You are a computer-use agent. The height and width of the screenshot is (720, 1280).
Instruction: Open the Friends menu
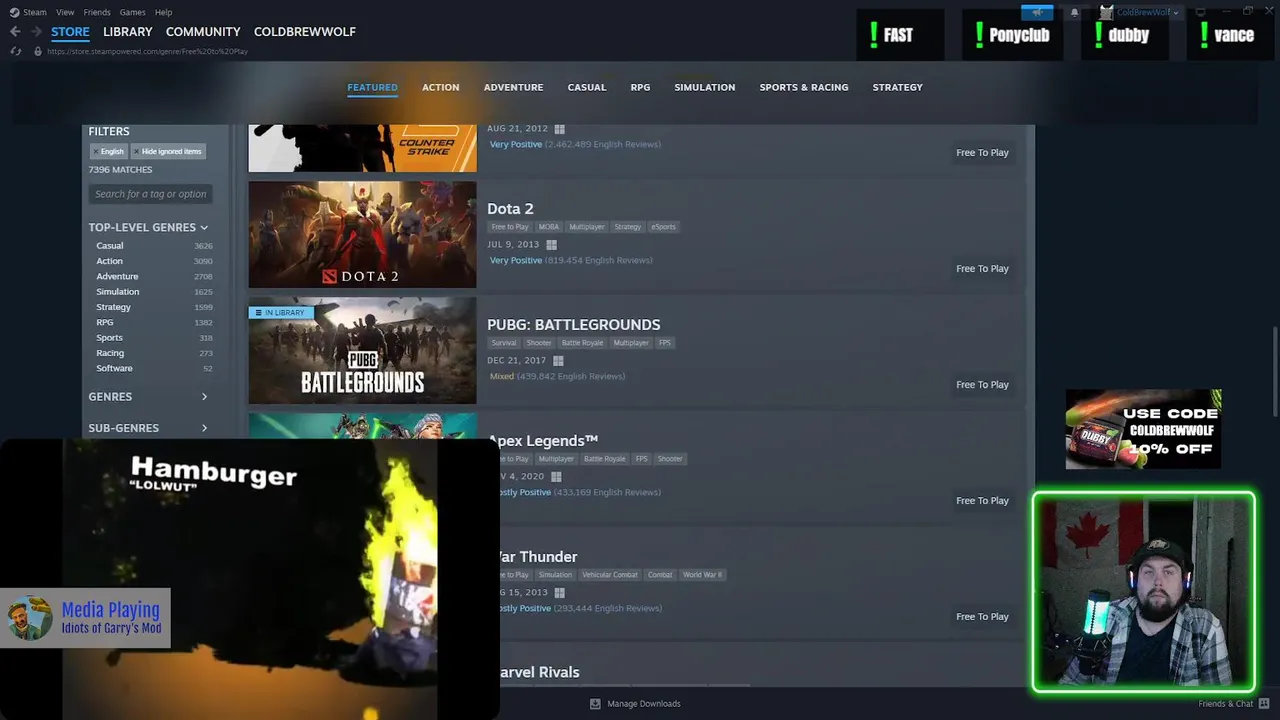coord(97,12)
